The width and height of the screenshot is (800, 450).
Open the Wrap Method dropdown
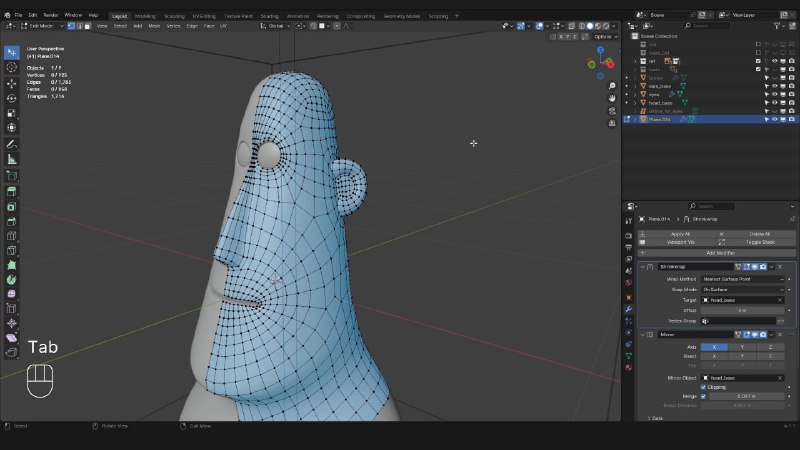coord(742,279)
